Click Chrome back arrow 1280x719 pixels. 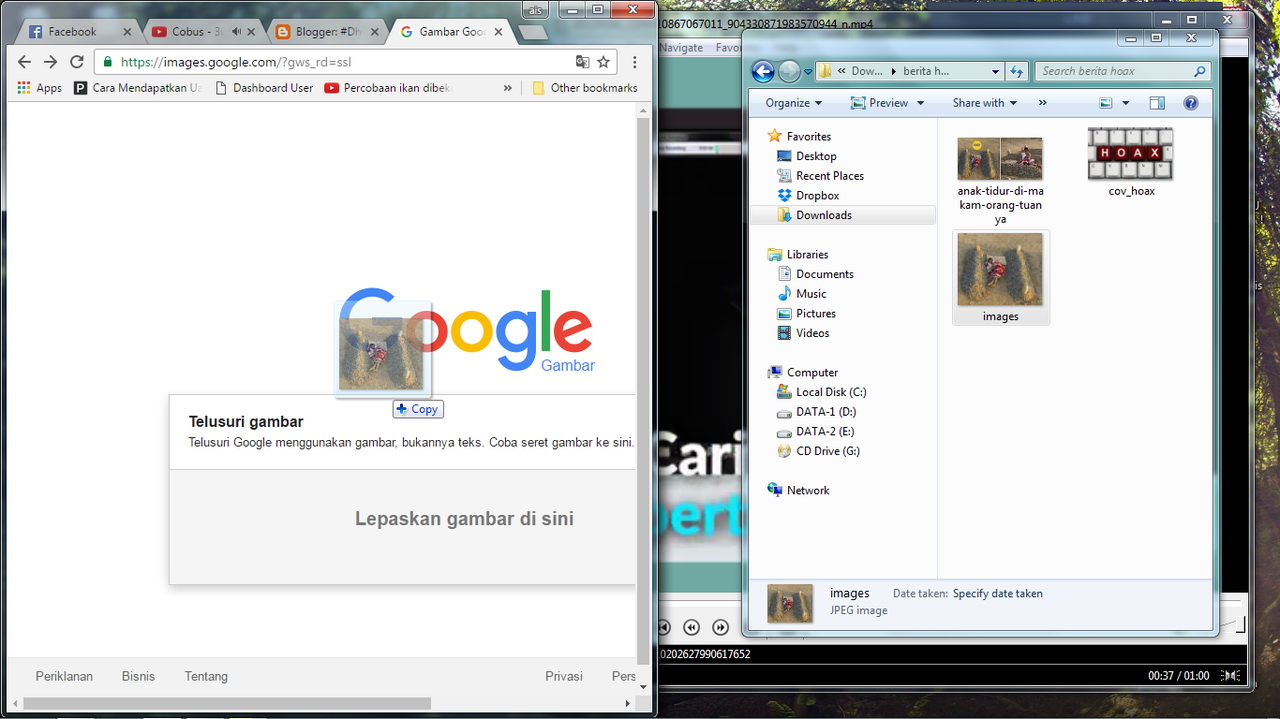point(25,62)
